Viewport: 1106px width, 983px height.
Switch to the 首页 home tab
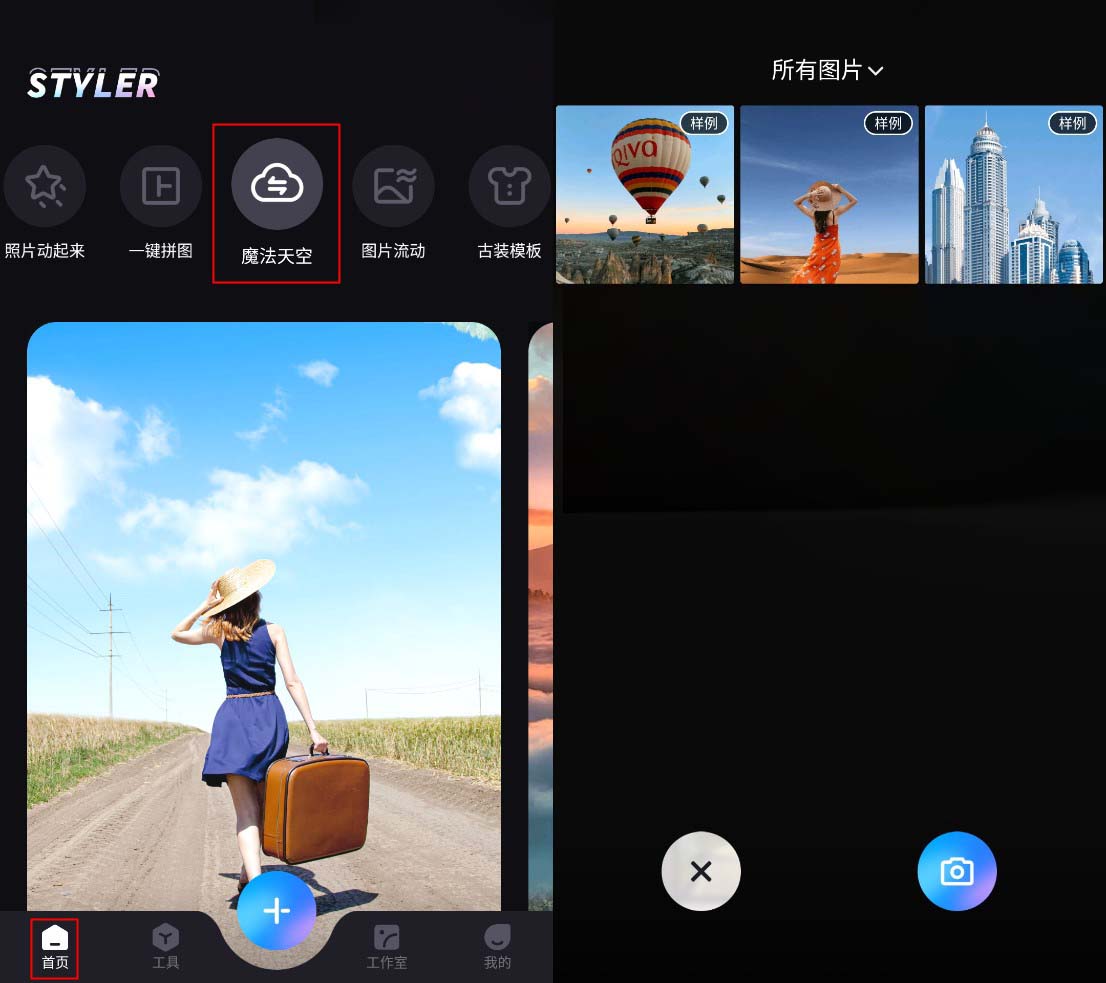click(x=54, y=945)
